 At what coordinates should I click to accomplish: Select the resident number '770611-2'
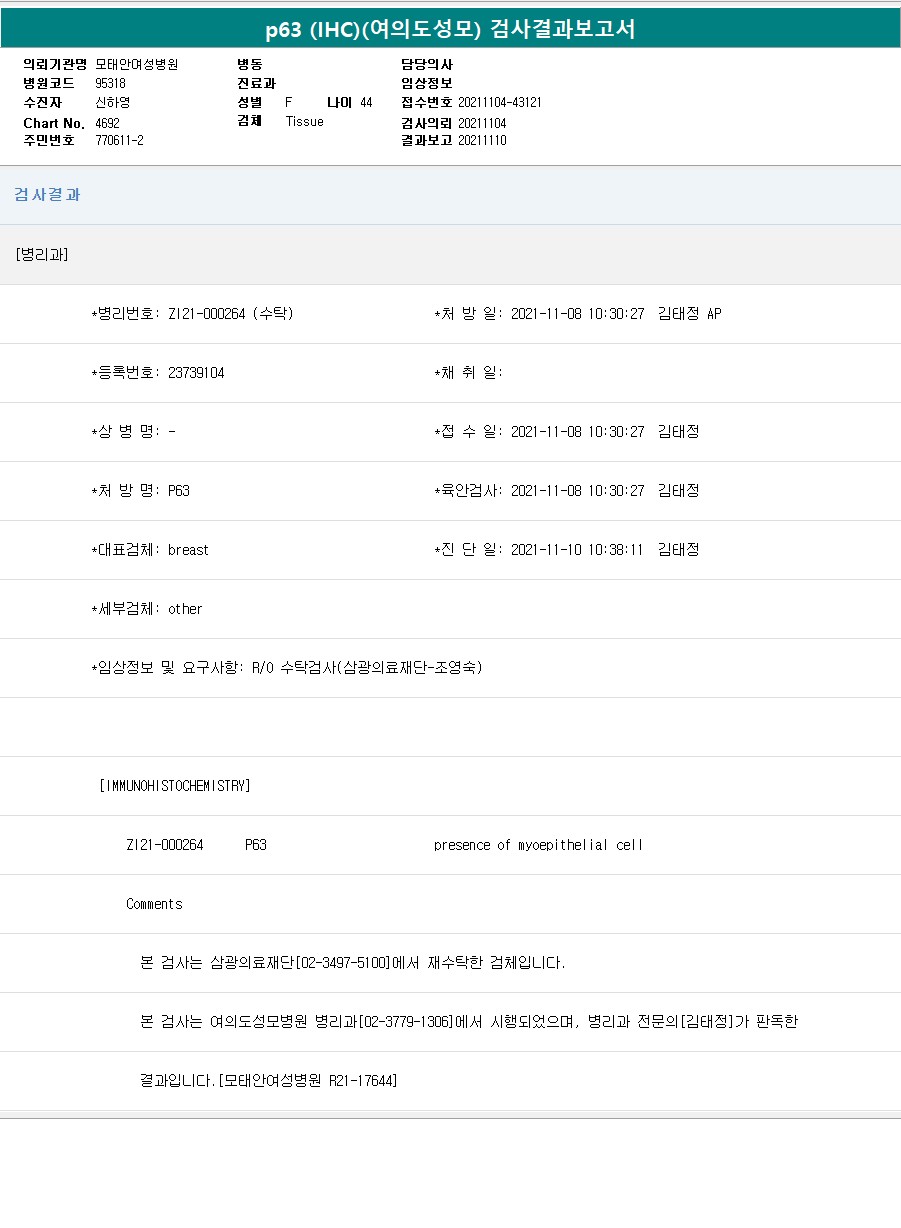(x=119, y=140)
